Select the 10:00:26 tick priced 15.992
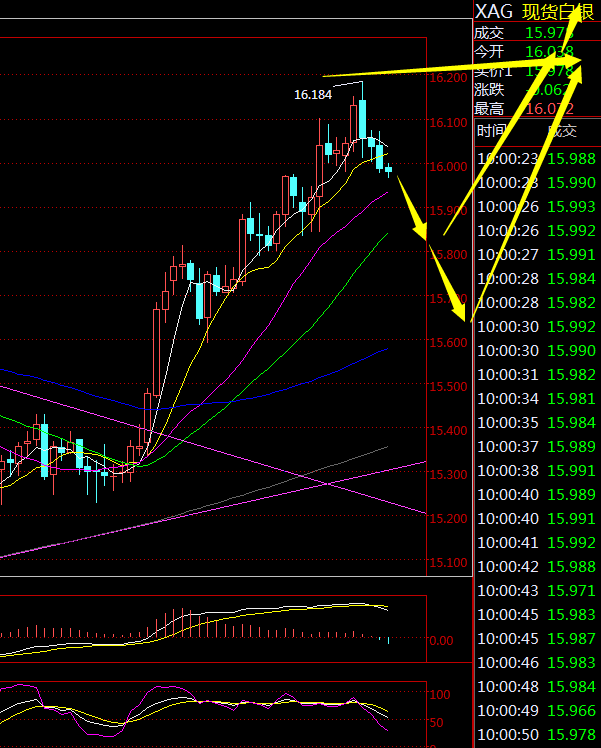Viewport: 601px width, 748px height. pyautogui.click(x=537, y=230)
